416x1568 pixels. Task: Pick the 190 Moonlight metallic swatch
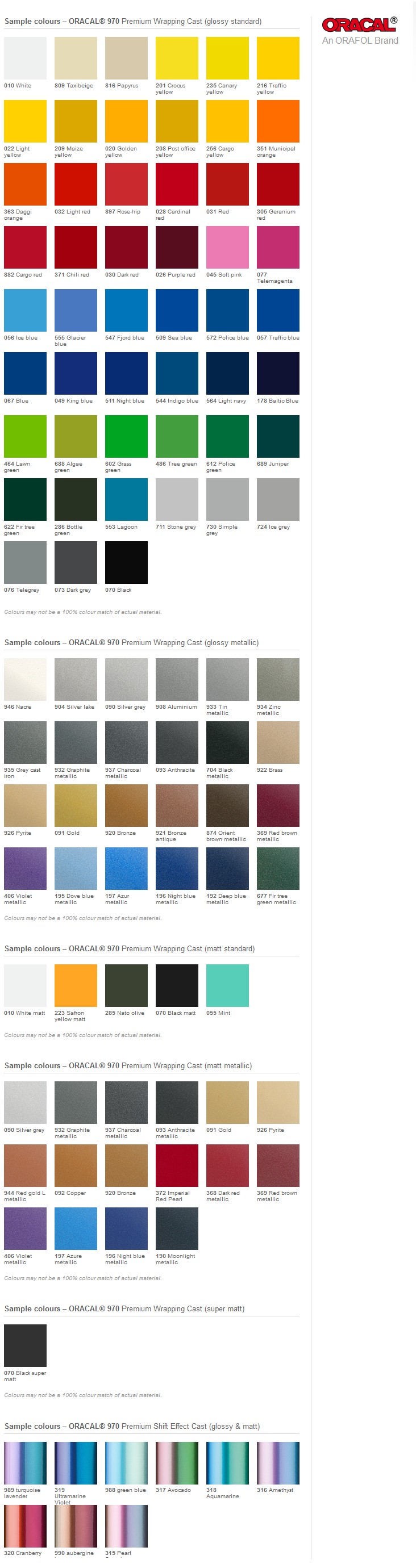click(177, 1230)
